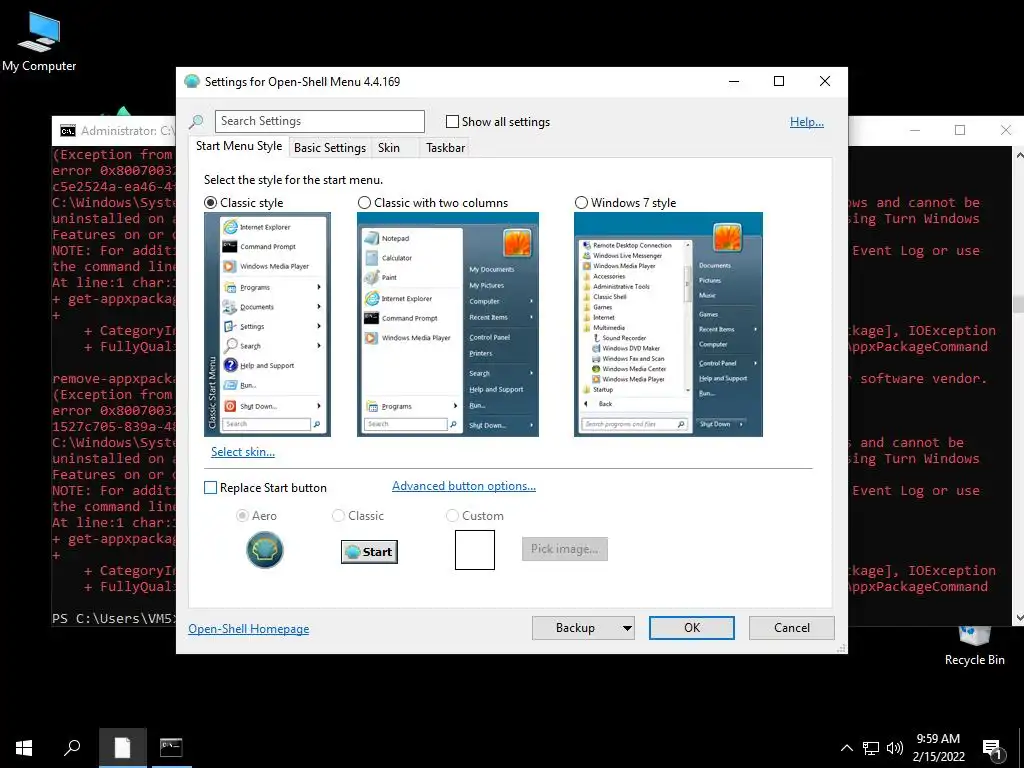Screen dimensions: 1024x768
Task: Open the notification center icon
Action: point(993,748)
